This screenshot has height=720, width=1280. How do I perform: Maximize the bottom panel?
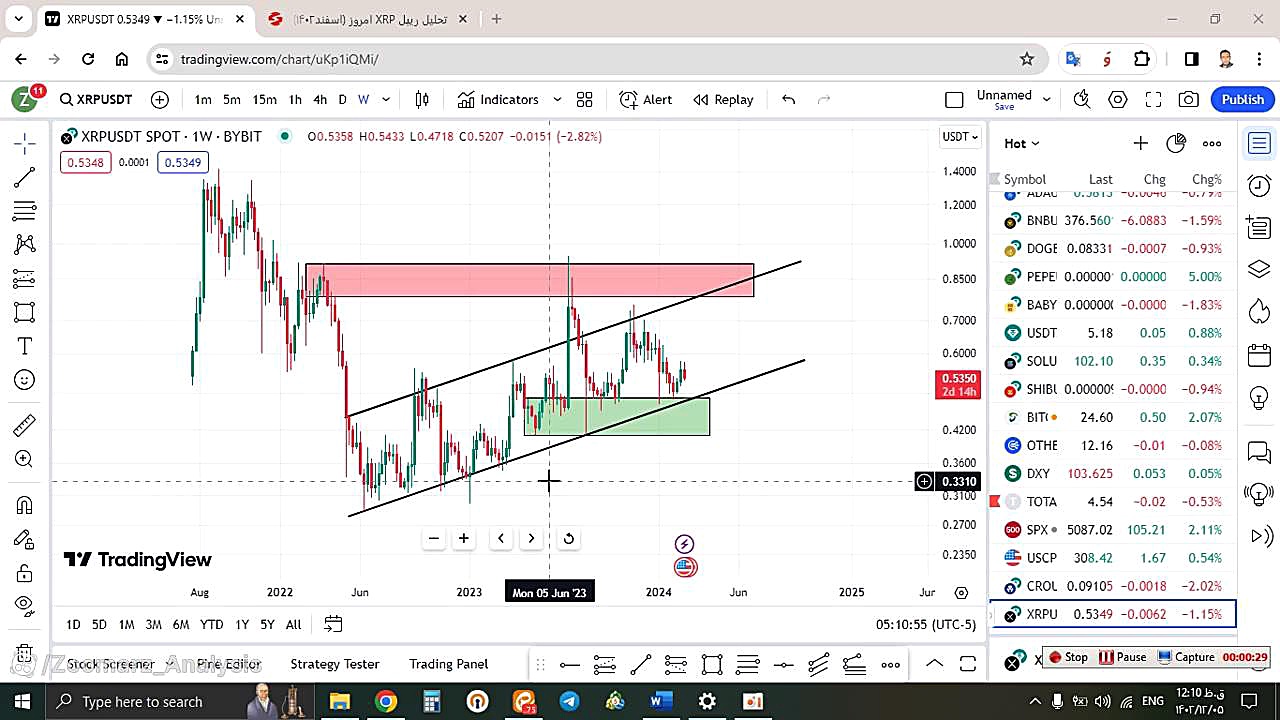[x=967, y=664]
